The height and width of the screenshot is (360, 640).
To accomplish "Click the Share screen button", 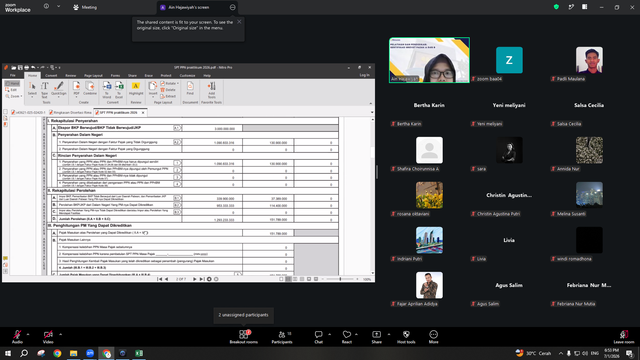I will 376,337.
